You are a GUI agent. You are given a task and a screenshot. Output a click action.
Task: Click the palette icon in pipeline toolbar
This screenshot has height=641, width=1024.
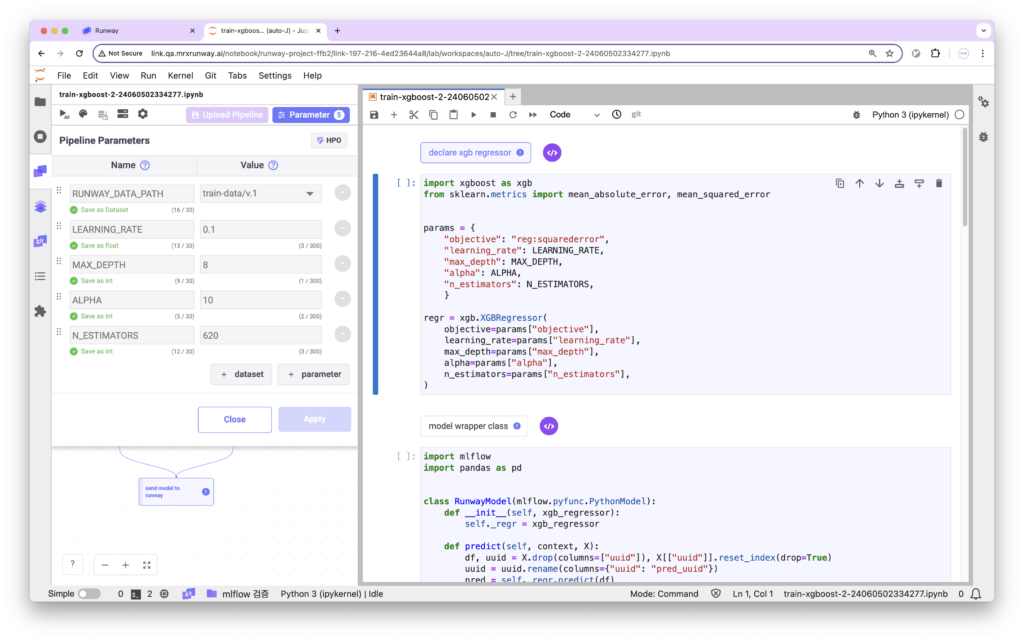point(83,114)
